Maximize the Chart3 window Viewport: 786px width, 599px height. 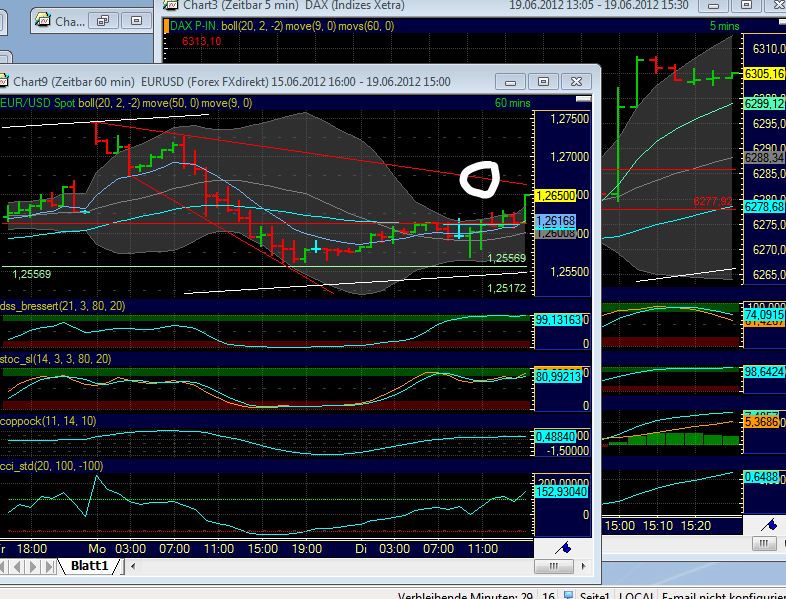pyautogui.click(x=746, y=6)
